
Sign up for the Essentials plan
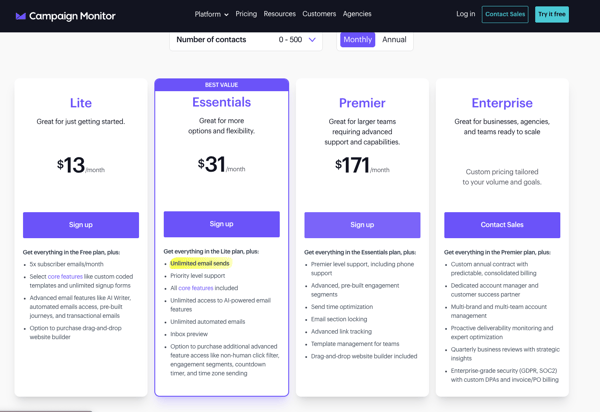222,224
